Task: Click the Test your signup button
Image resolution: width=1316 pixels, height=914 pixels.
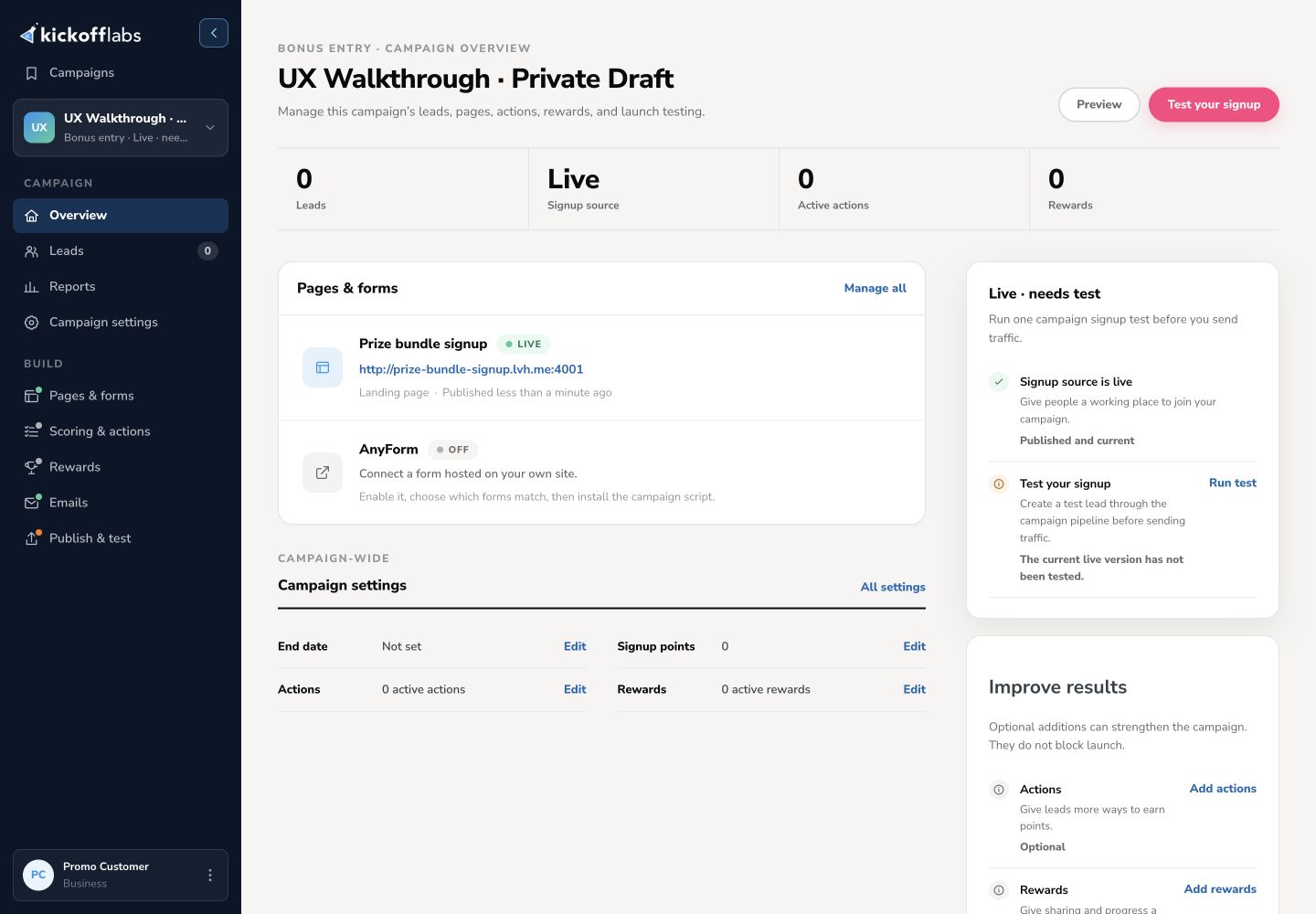Action: click(1214, 104)
